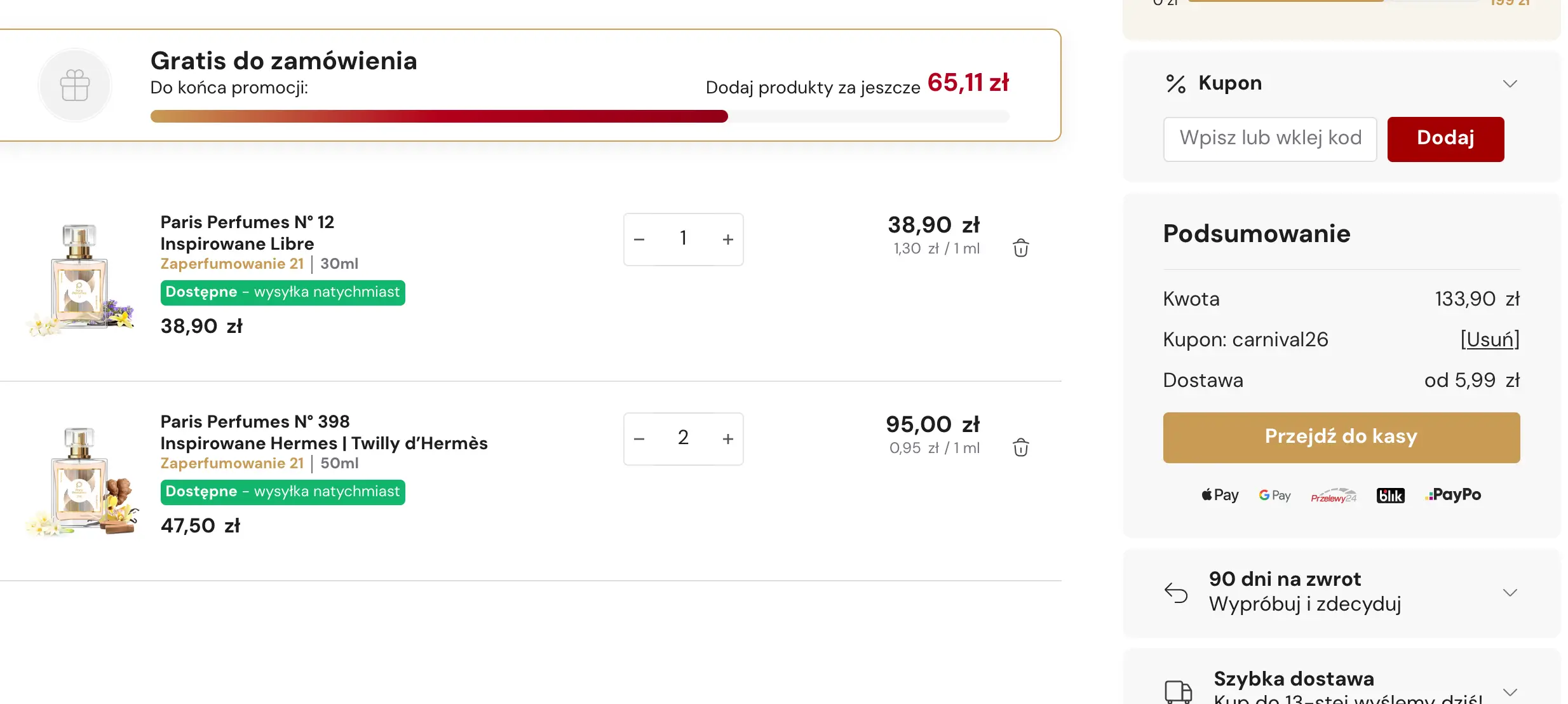The width and height of the screenshot is (1568, 704).
Task: Collapse the Kupon section with its chevron
Action: (x=1510, y=84)
